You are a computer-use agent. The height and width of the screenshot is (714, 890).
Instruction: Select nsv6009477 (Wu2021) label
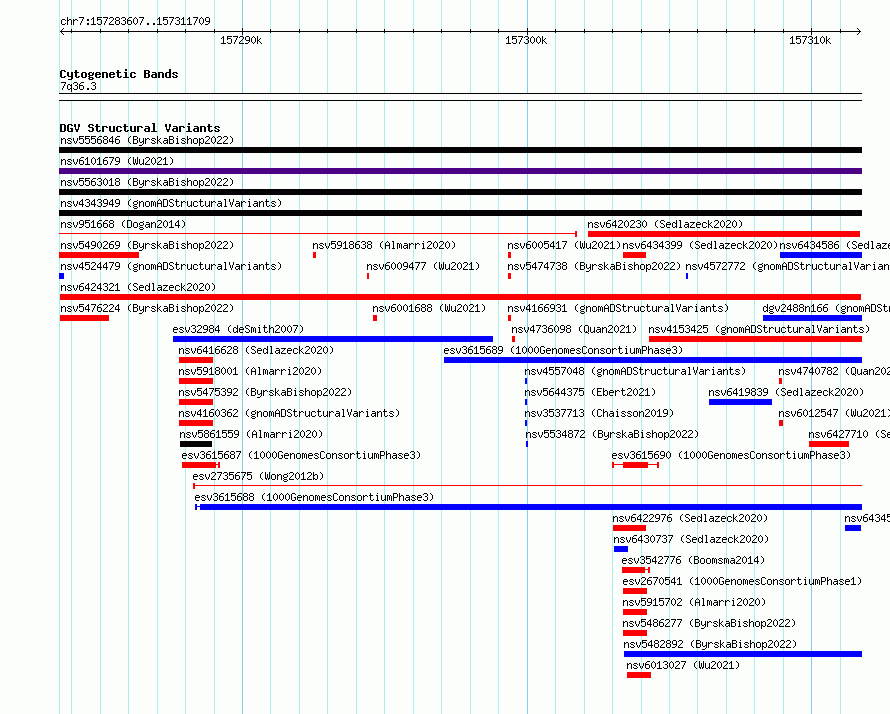tap(423, 266)
